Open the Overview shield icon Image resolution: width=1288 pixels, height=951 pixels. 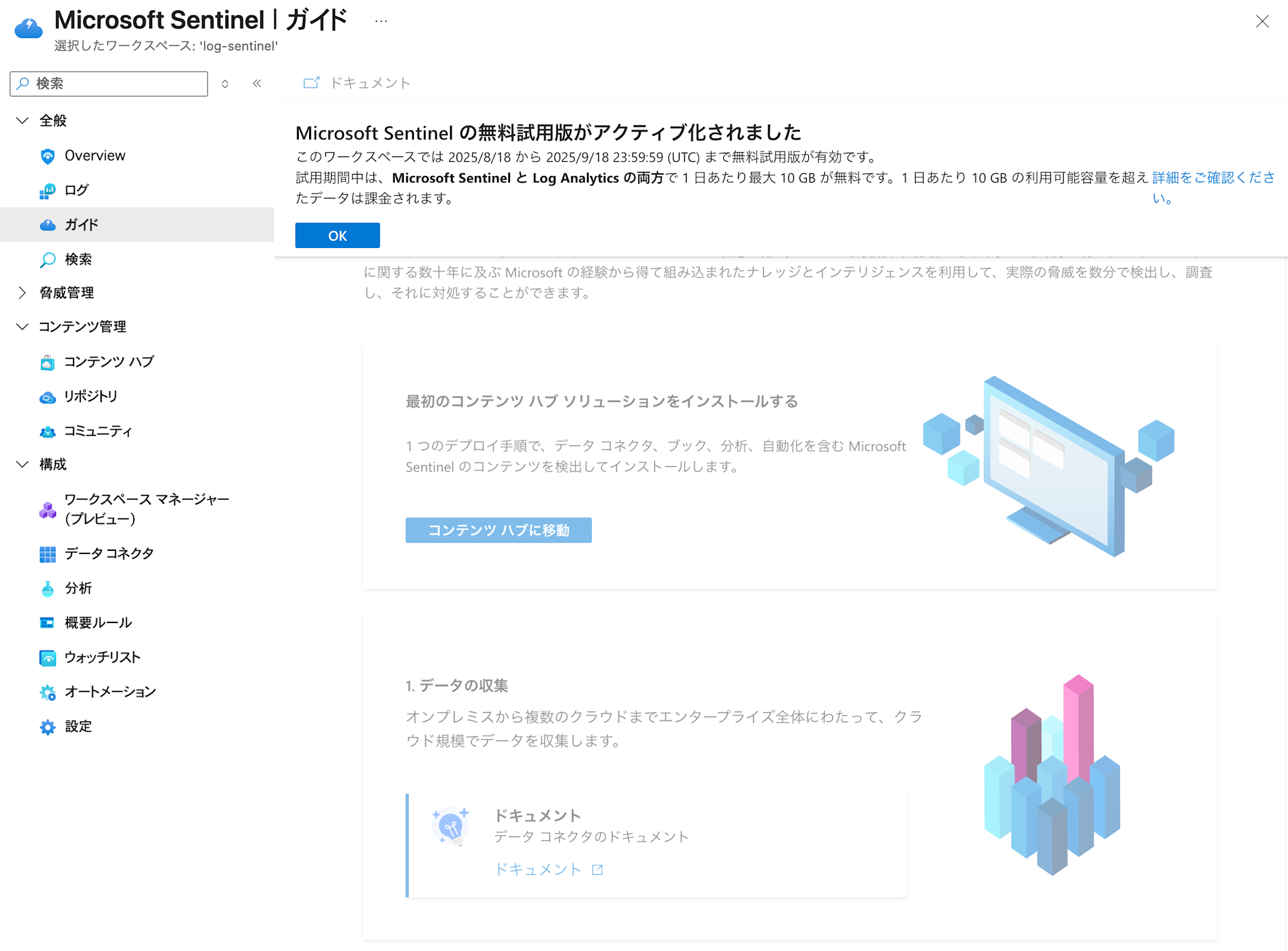[48, 156]
